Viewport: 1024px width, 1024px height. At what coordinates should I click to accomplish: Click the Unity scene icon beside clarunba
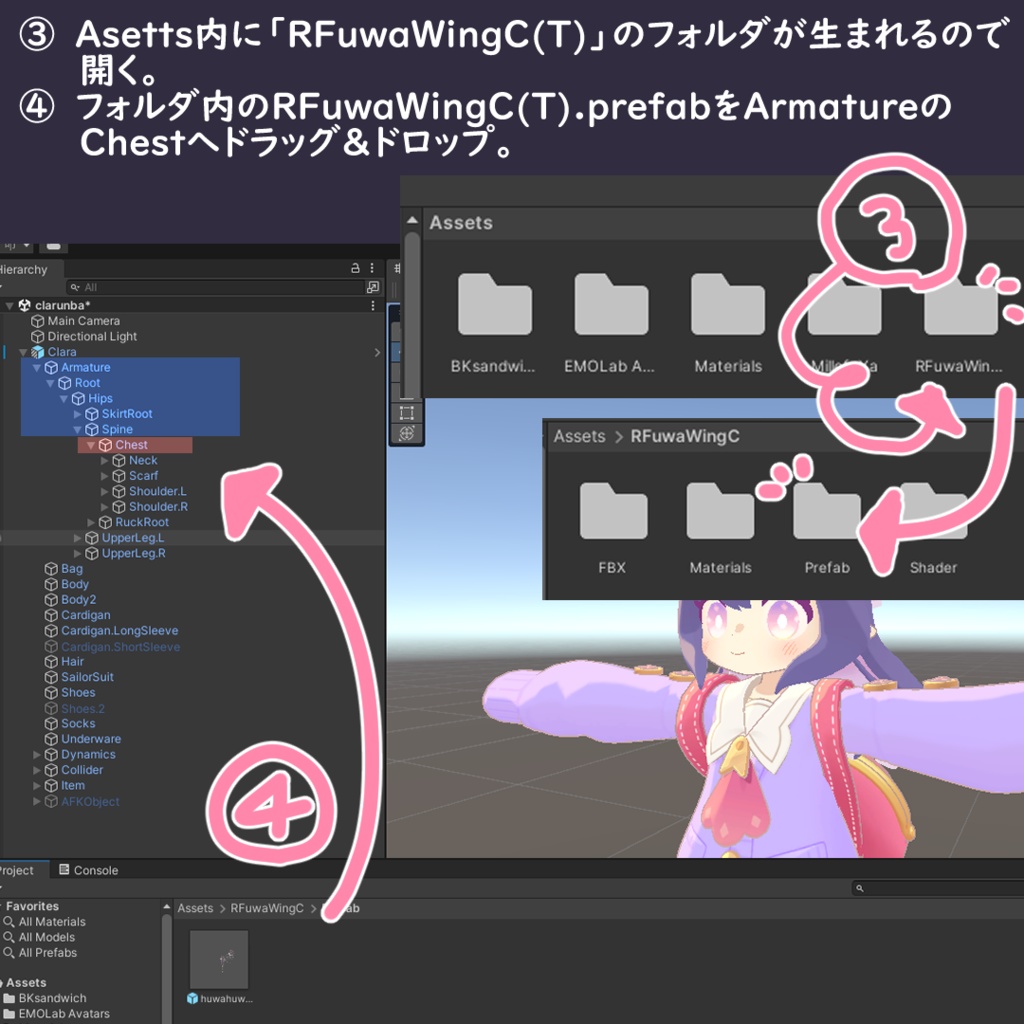[x=25, y=305]
